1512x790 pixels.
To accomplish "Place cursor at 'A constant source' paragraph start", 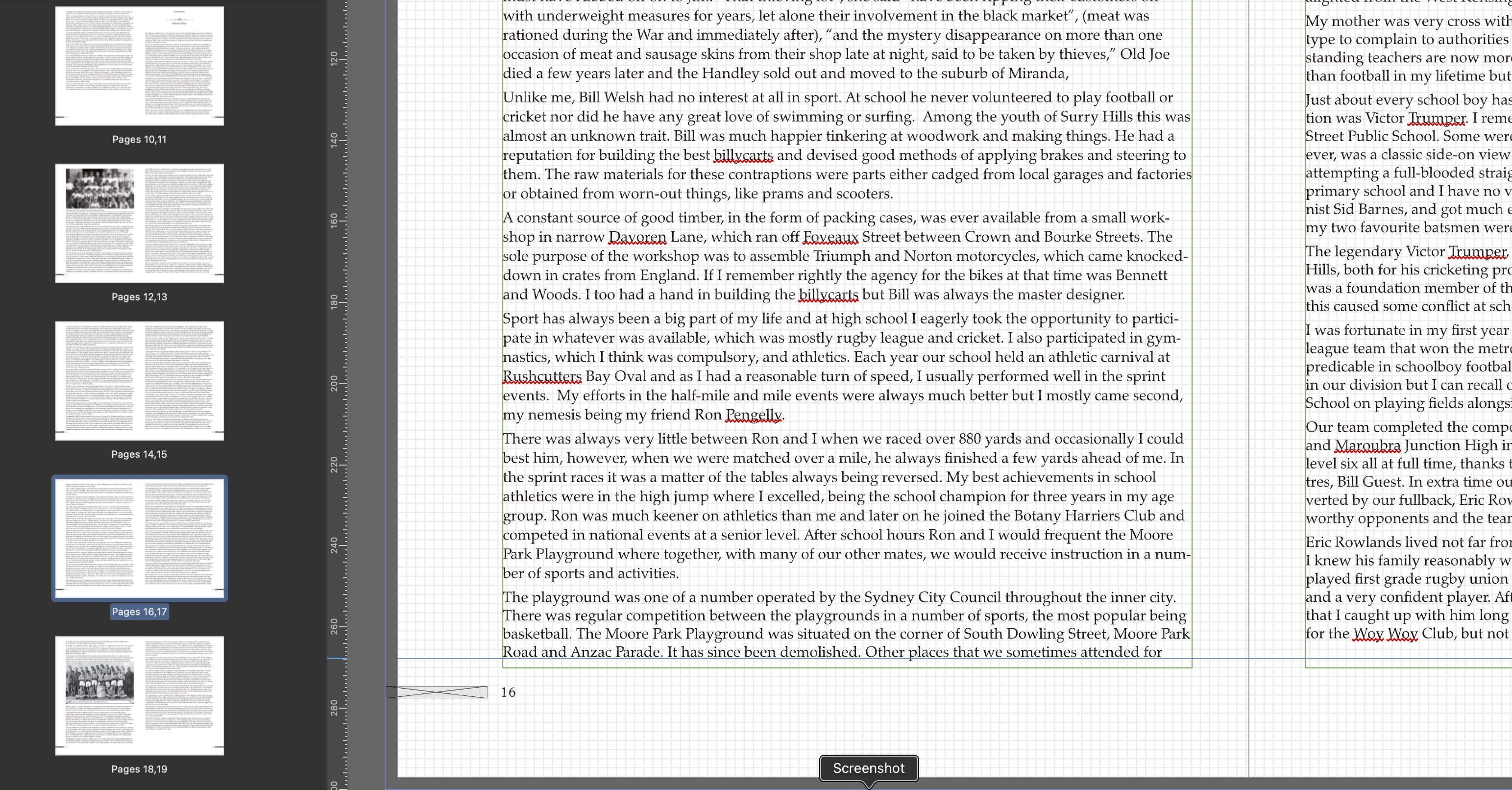I will (504, 218).
